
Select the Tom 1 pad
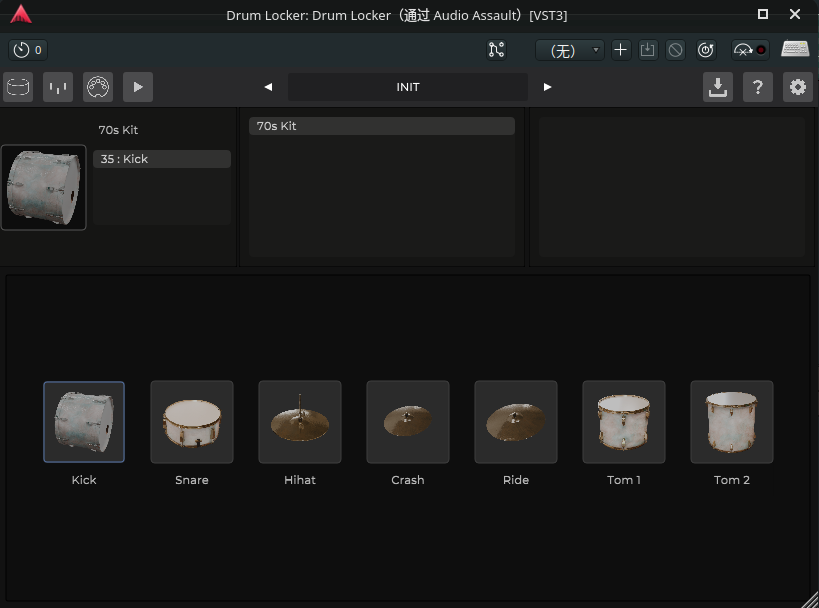tap(624, 422)
